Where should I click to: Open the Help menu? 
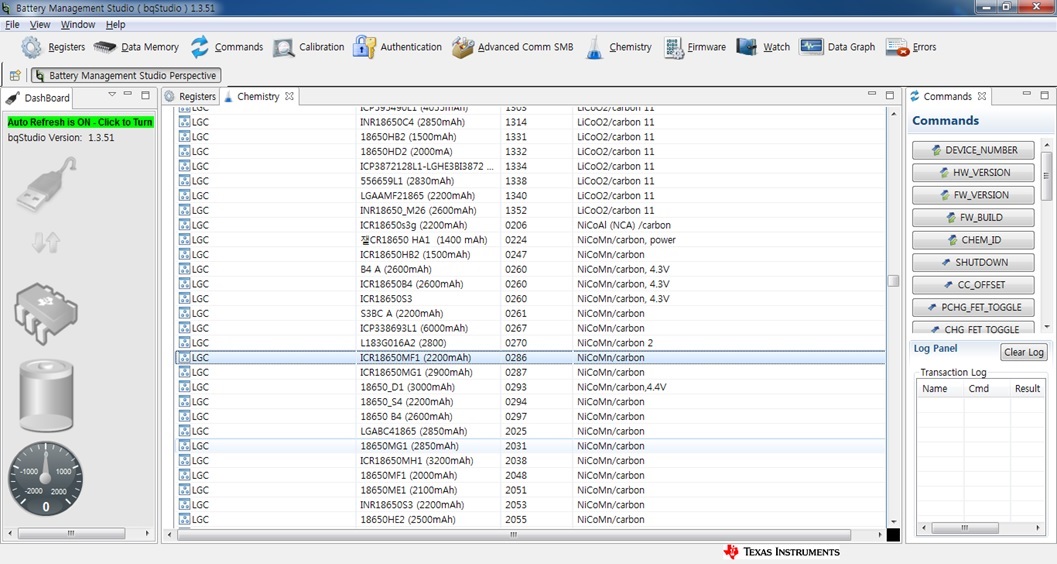click(115, 25)
